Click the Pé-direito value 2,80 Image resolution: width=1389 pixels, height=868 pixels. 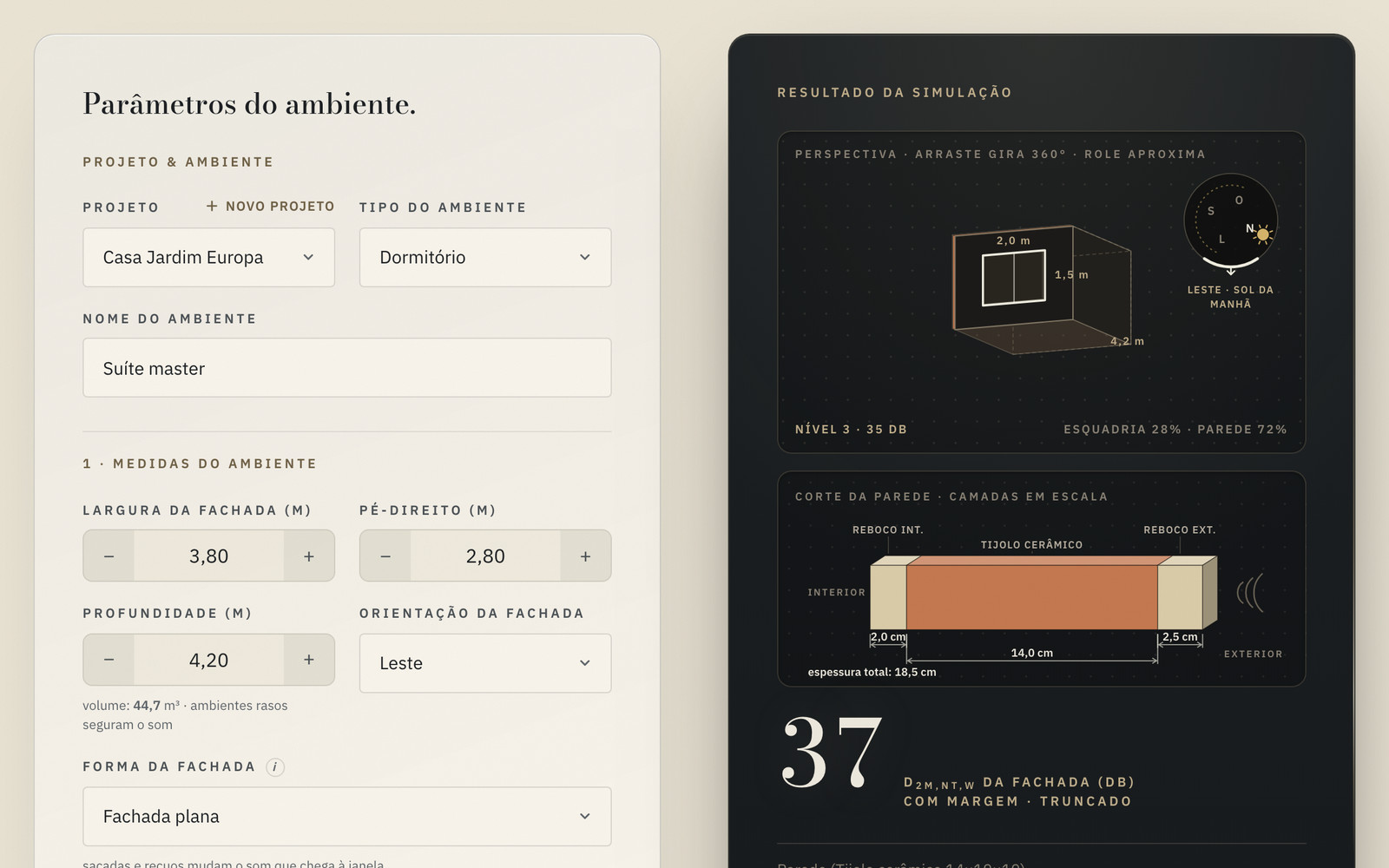coord(485,556)
